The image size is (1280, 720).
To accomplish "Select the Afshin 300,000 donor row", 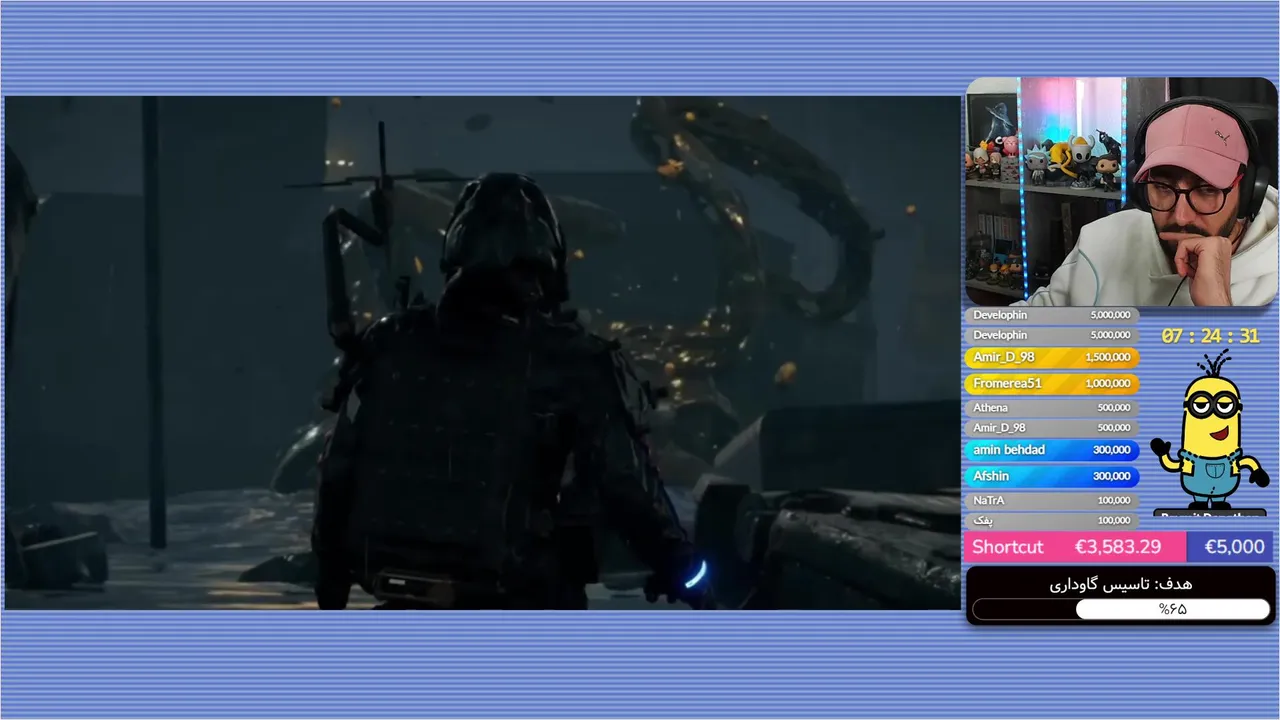I will tap(1052, 476).
